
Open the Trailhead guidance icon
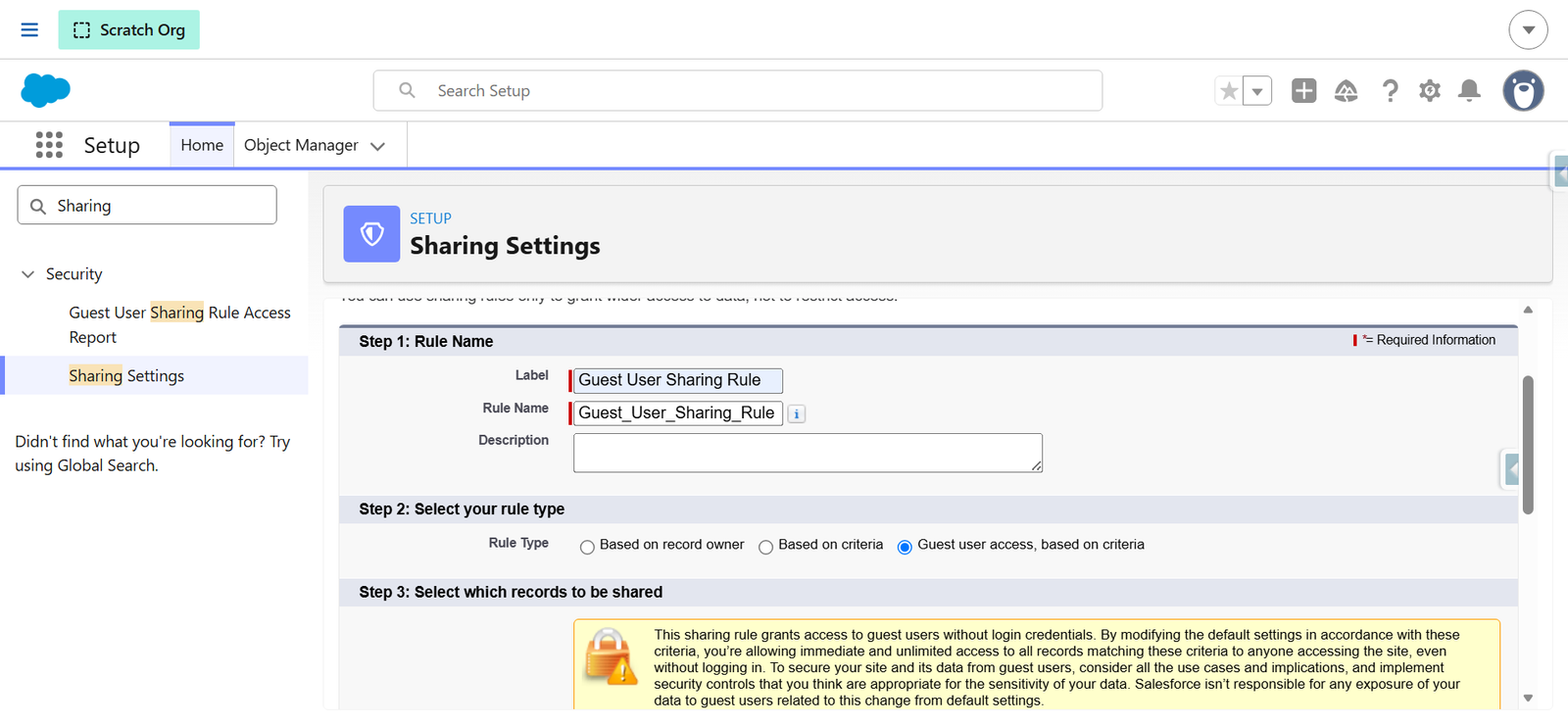(x=1347, y=91)
